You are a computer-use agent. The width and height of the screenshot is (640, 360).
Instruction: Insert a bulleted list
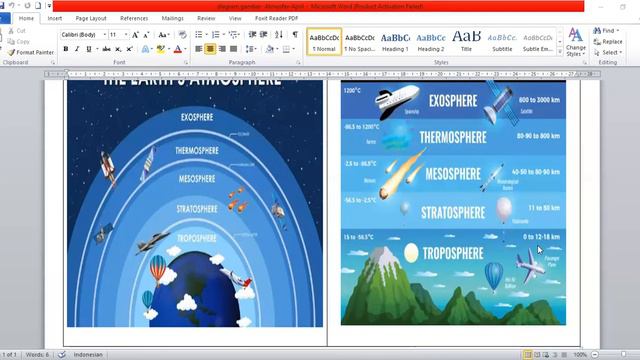click(199, 35)
